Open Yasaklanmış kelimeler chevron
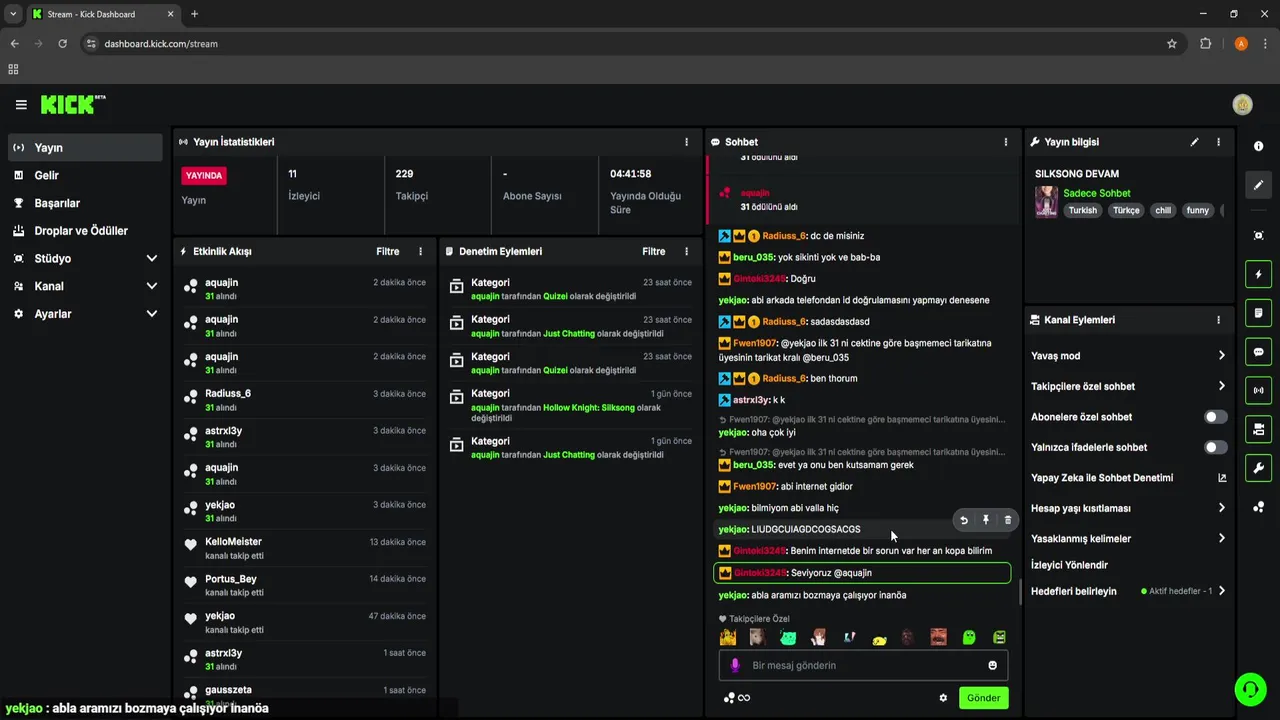Image resolution: width=1280 pixels, height=720 pixels. point(1221,539)
